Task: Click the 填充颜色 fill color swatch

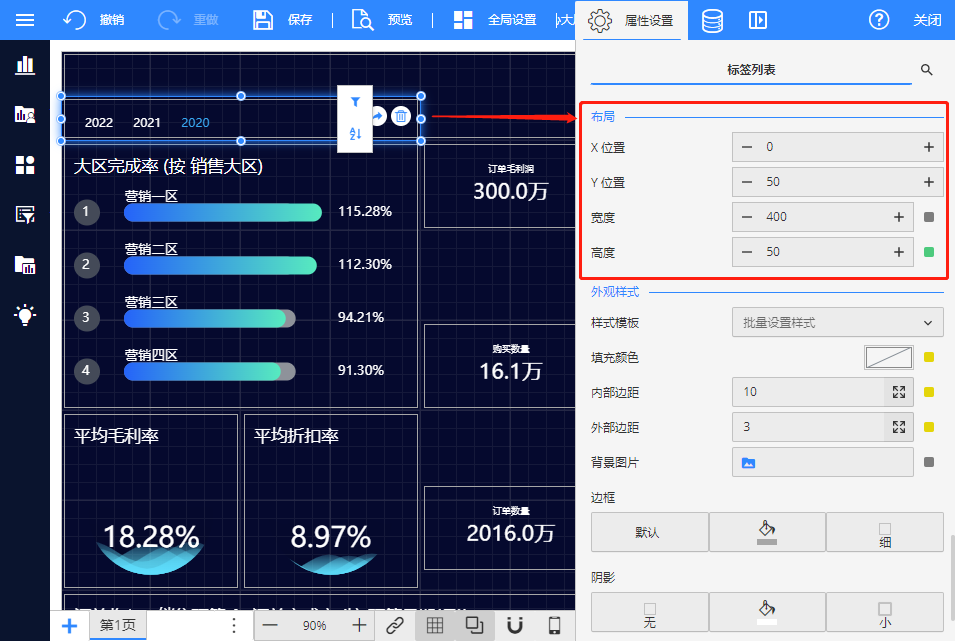Action: [x=888, y=357]
